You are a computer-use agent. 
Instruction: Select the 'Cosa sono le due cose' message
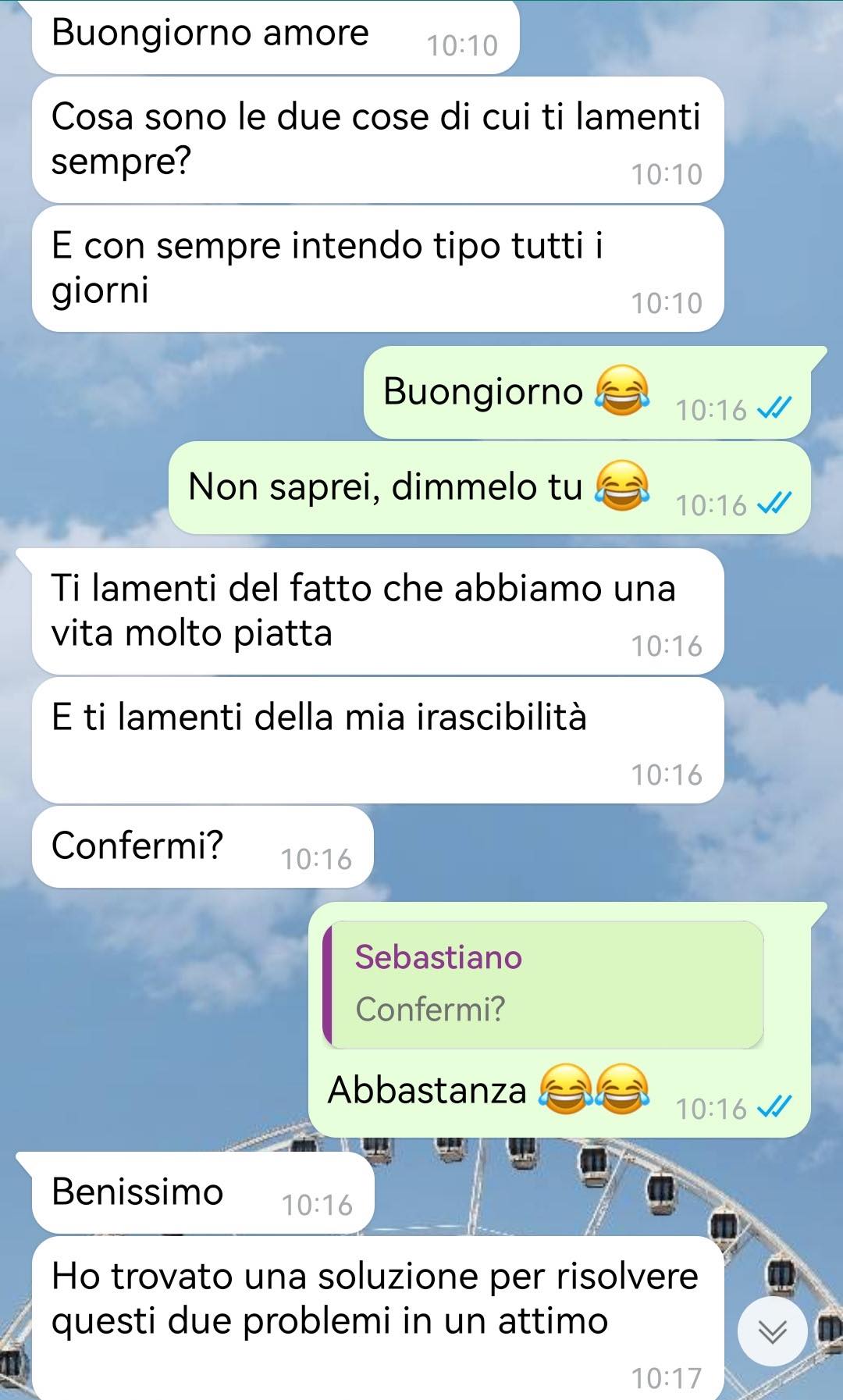(378, 140)
